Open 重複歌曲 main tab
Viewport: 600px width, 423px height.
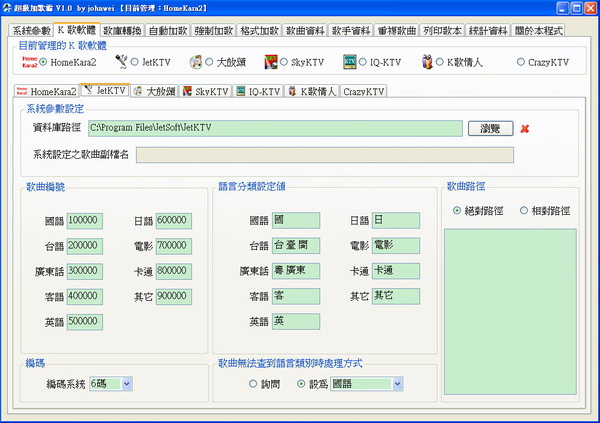pos(397,31)
